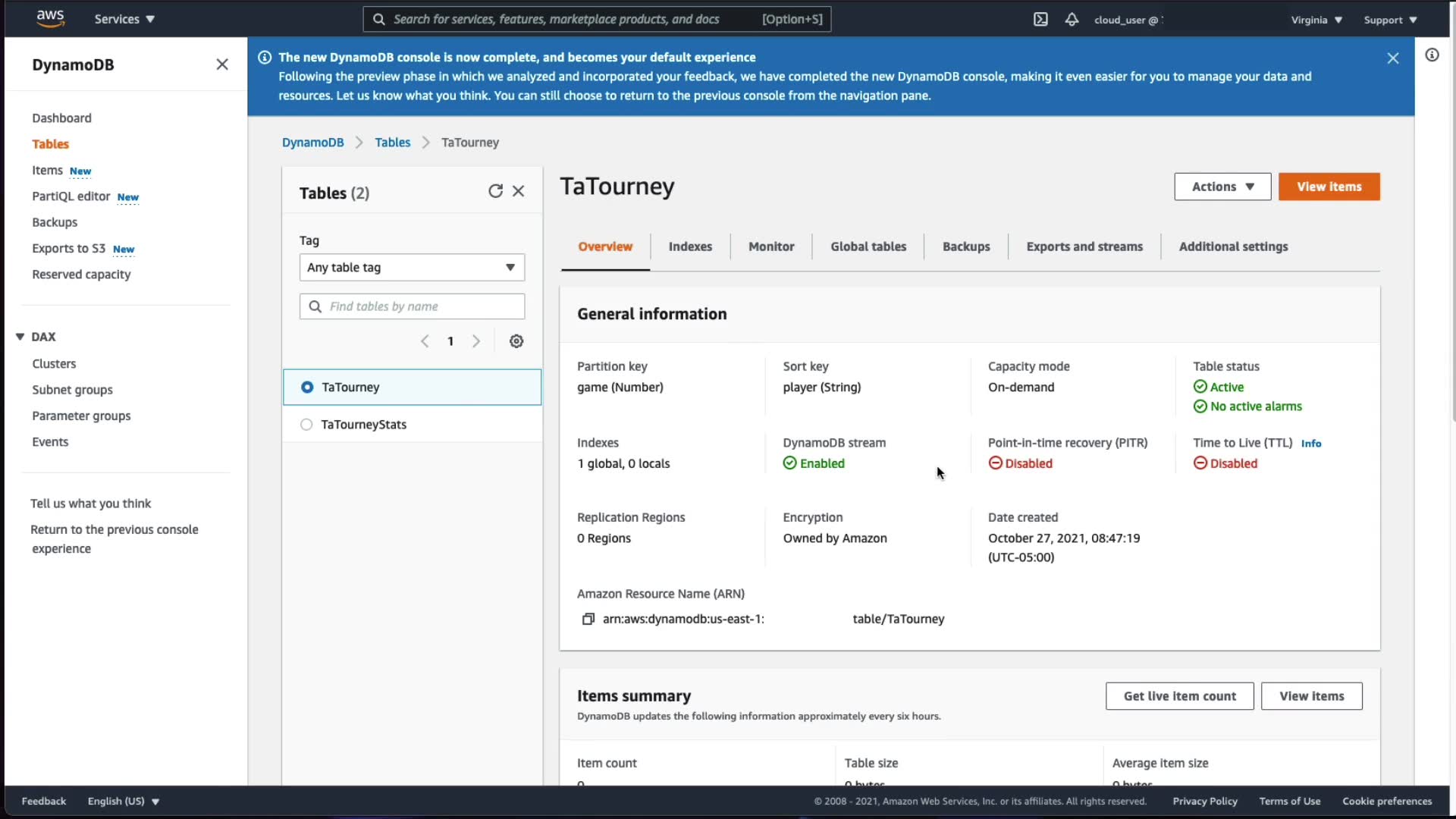
Task: Refresh the Tables list
Action: tap(495, 191)
